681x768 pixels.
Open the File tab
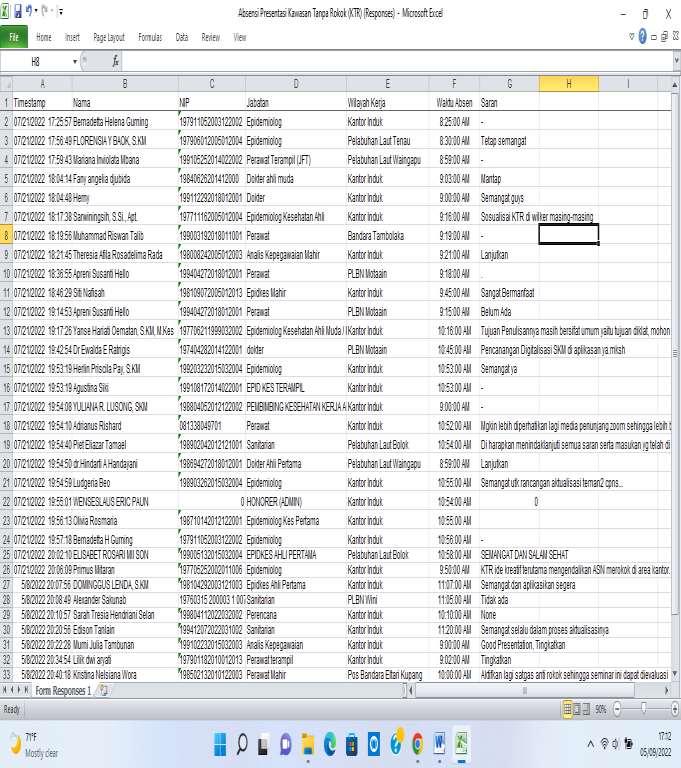14,37
